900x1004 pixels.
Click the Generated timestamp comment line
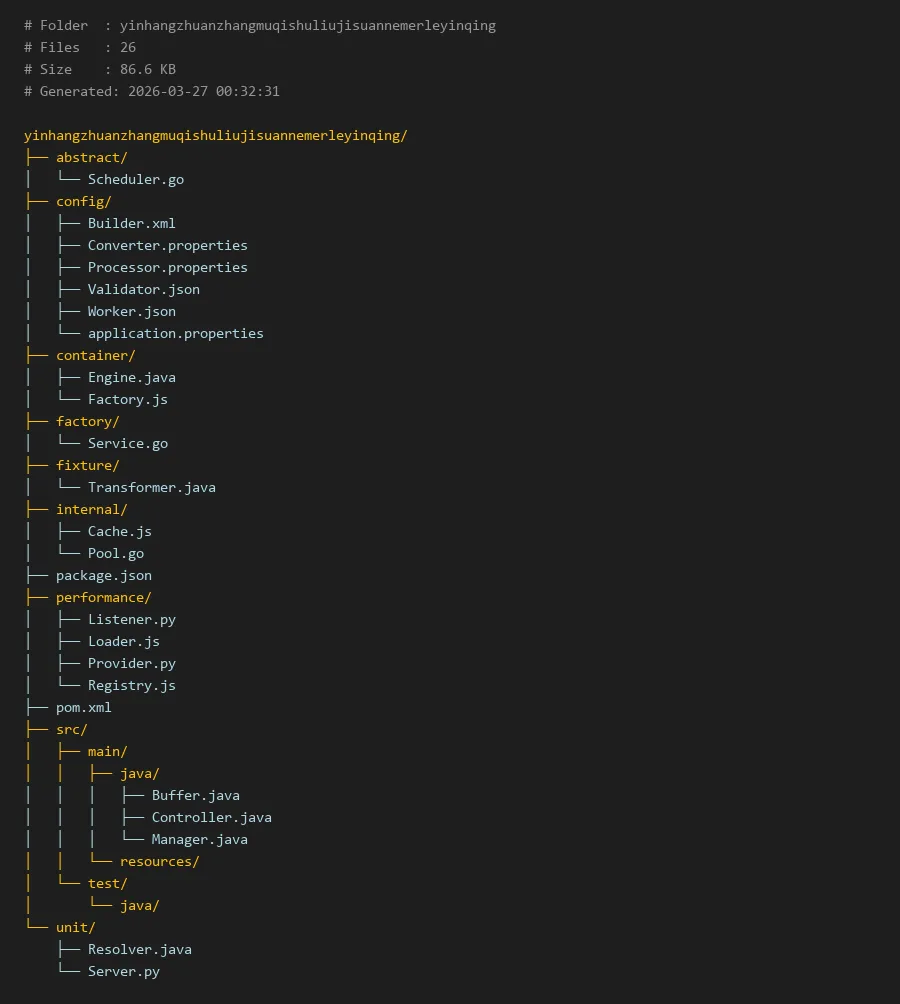click(151, 91)
